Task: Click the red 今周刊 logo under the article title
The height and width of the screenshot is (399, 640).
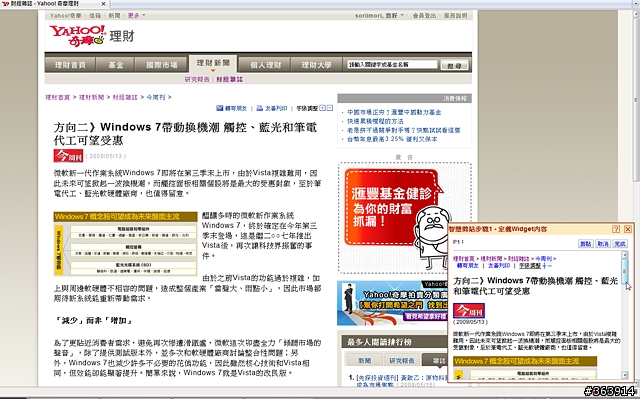Action: 68,155
